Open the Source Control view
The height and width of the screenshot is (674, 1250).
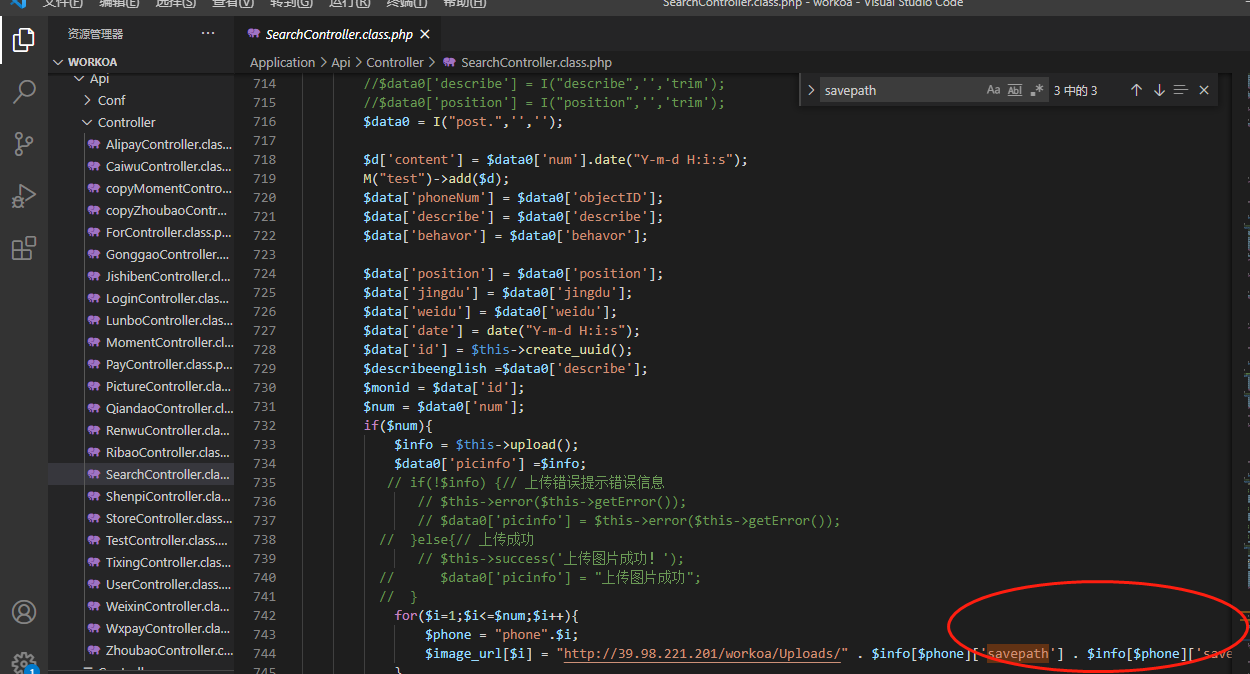pos(23,144)
